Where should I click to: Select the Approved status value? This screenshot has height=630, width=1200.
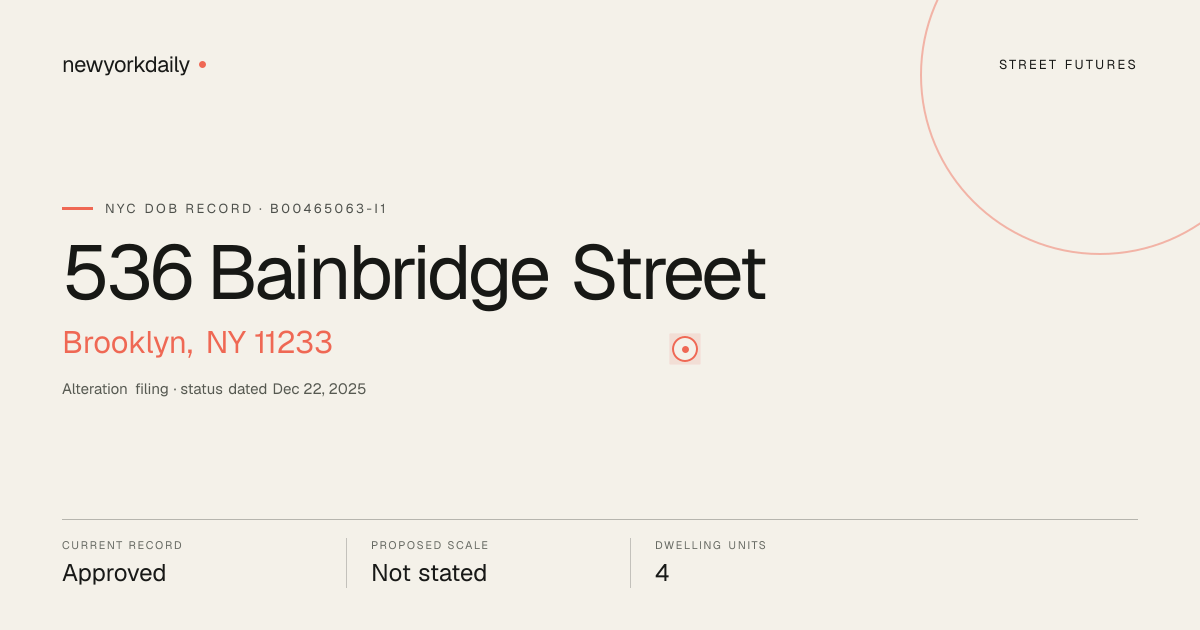tap(114, 573)
